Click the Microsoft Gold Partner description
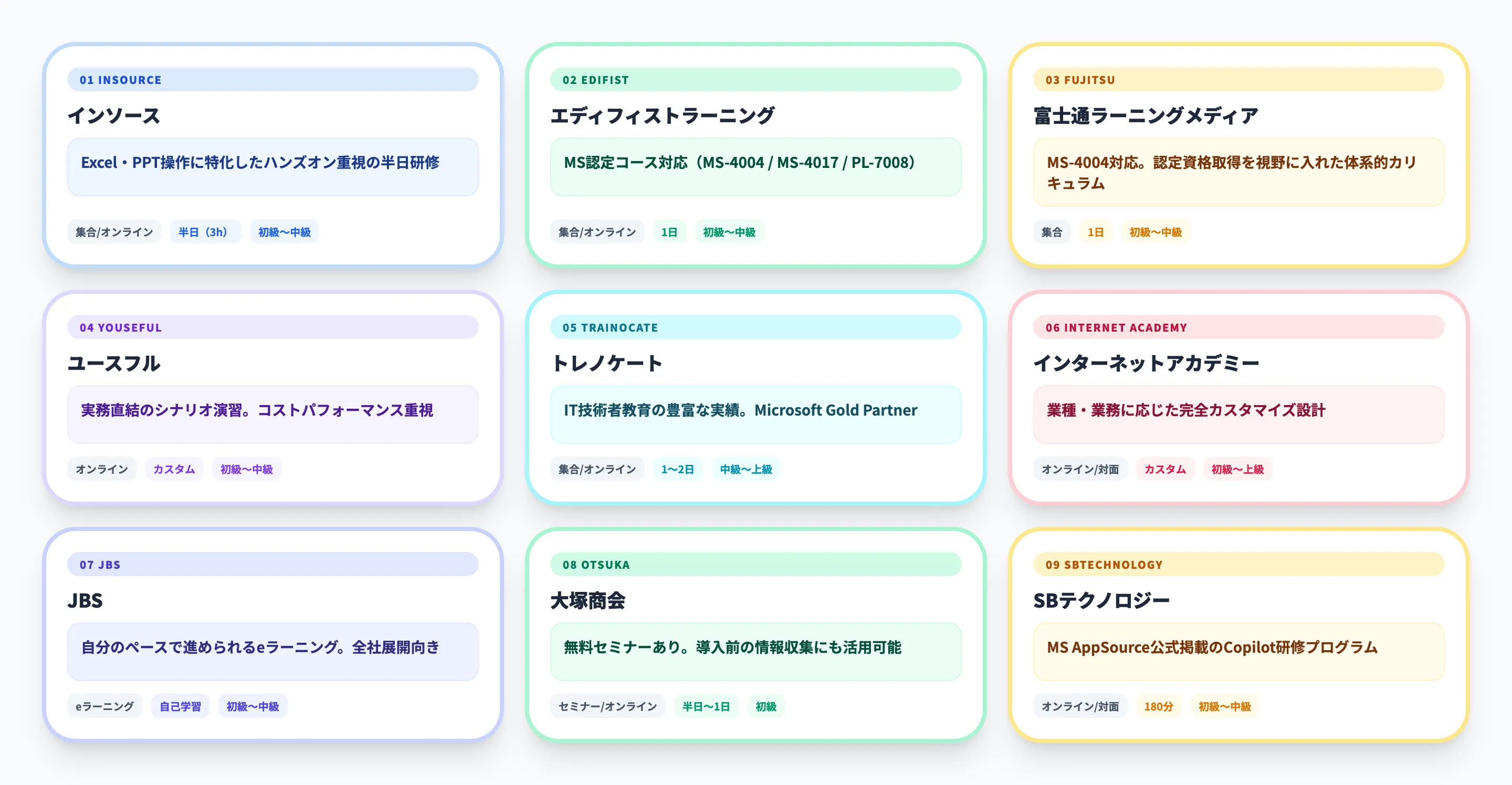Viewport: 1512px width, 785px height. point(756,415)
